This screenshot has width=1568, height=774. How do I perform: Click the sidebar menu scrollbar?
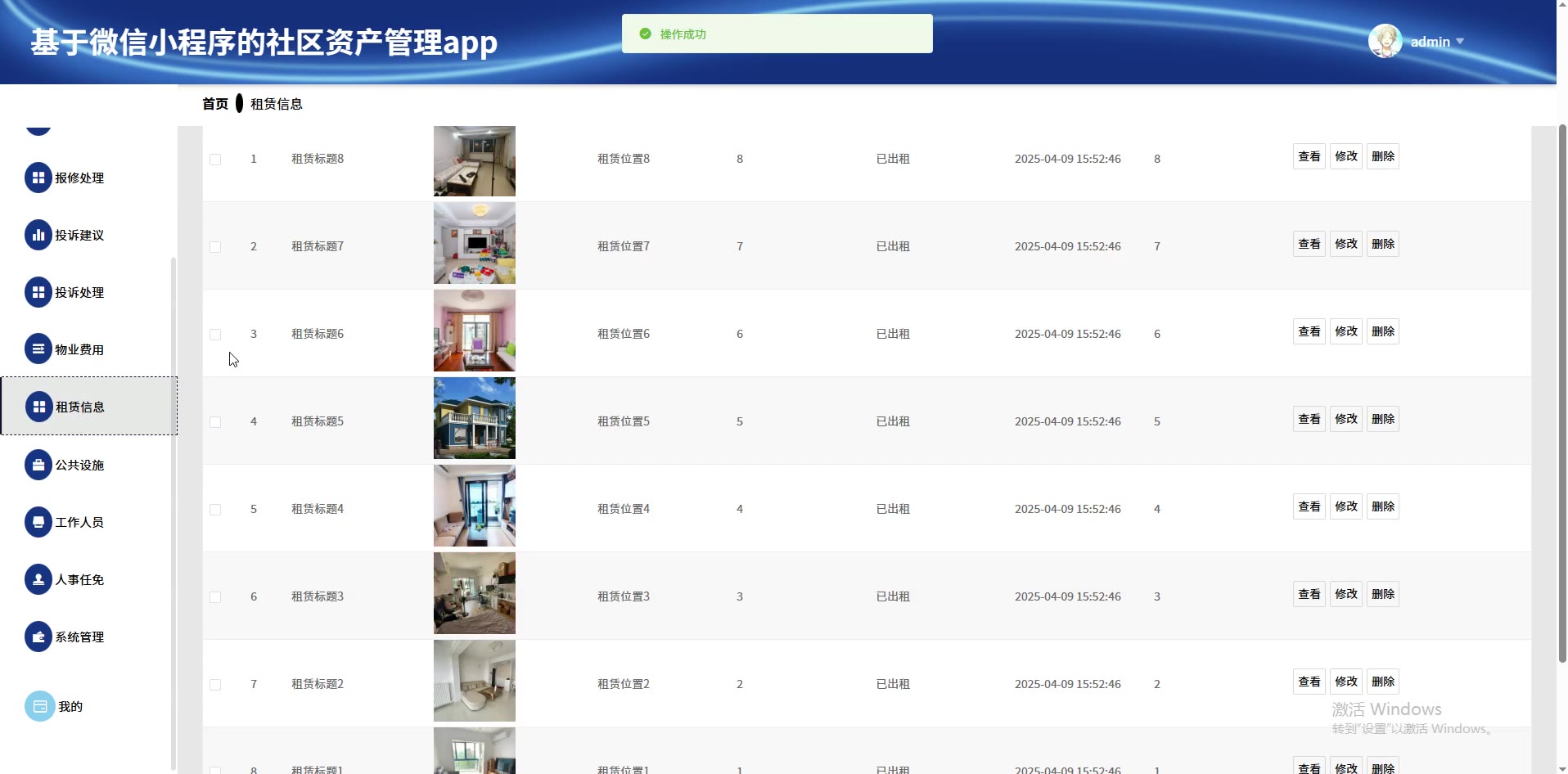point(173,514)
